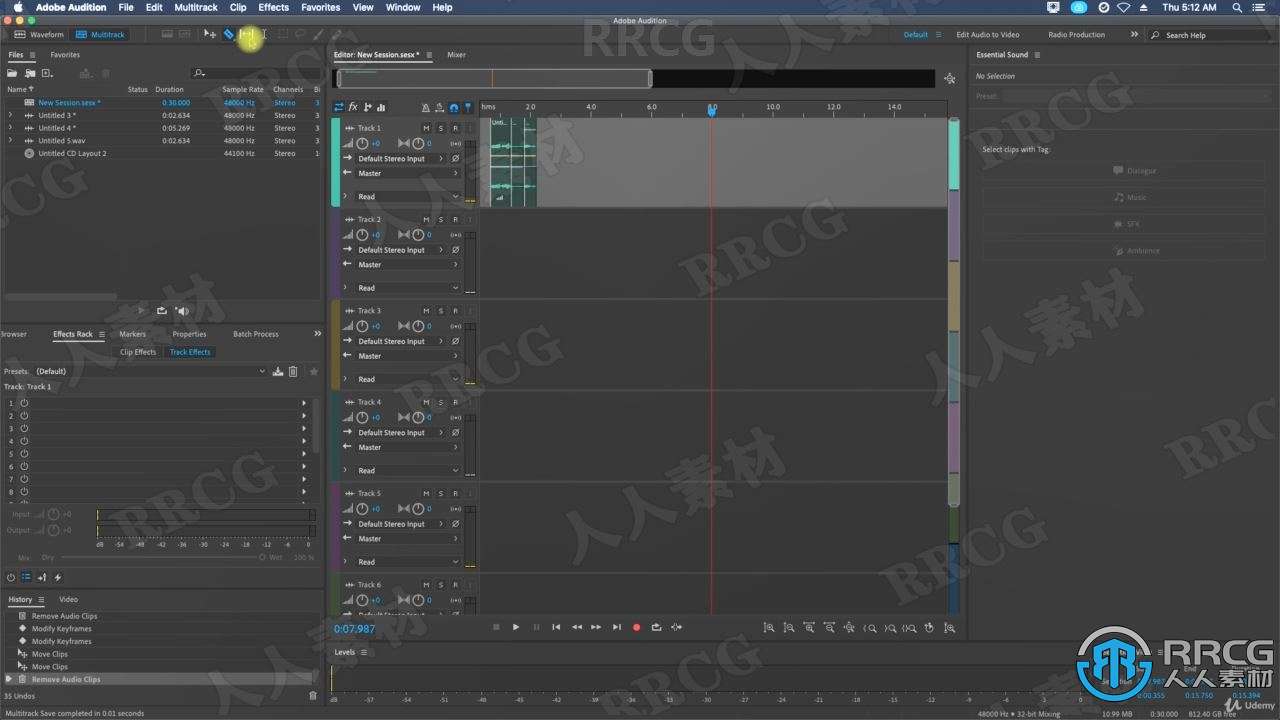1280x720 pixels.
Task: Show the Sends section in editor
Action: [x=368, y=107]
